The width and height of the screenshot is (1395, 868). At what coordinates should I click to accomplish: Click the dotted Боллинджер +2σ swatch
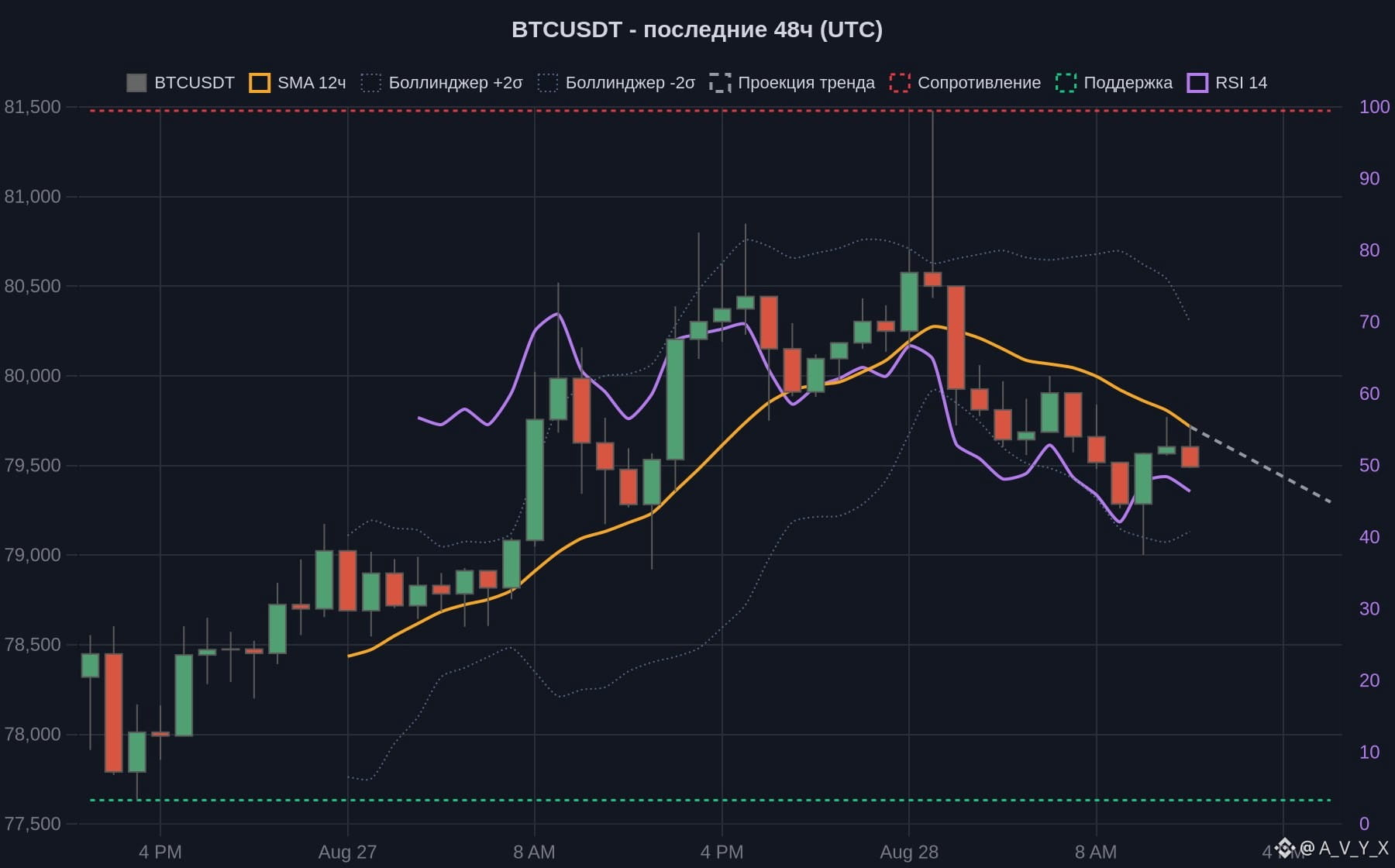pyautogui.click(x=371, y=83)
